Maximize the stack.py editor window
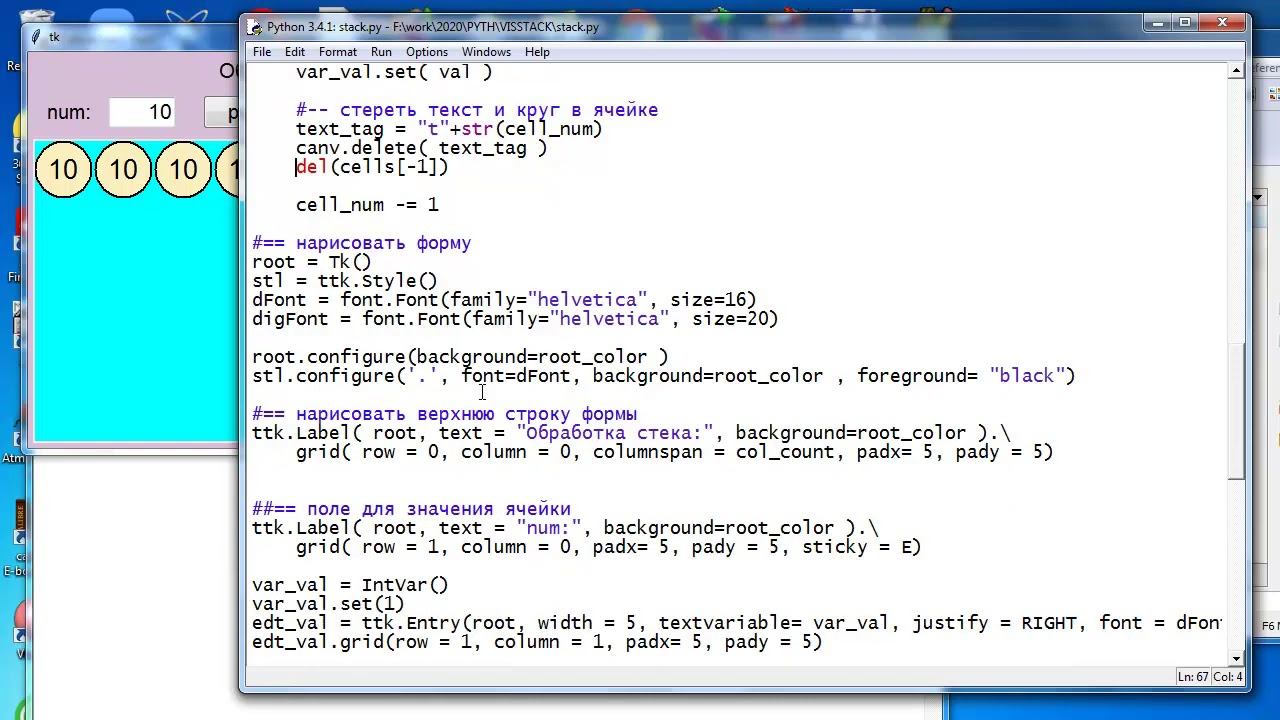The image size is (1280, 720). pyautogui.click(x=1186, y=23)
